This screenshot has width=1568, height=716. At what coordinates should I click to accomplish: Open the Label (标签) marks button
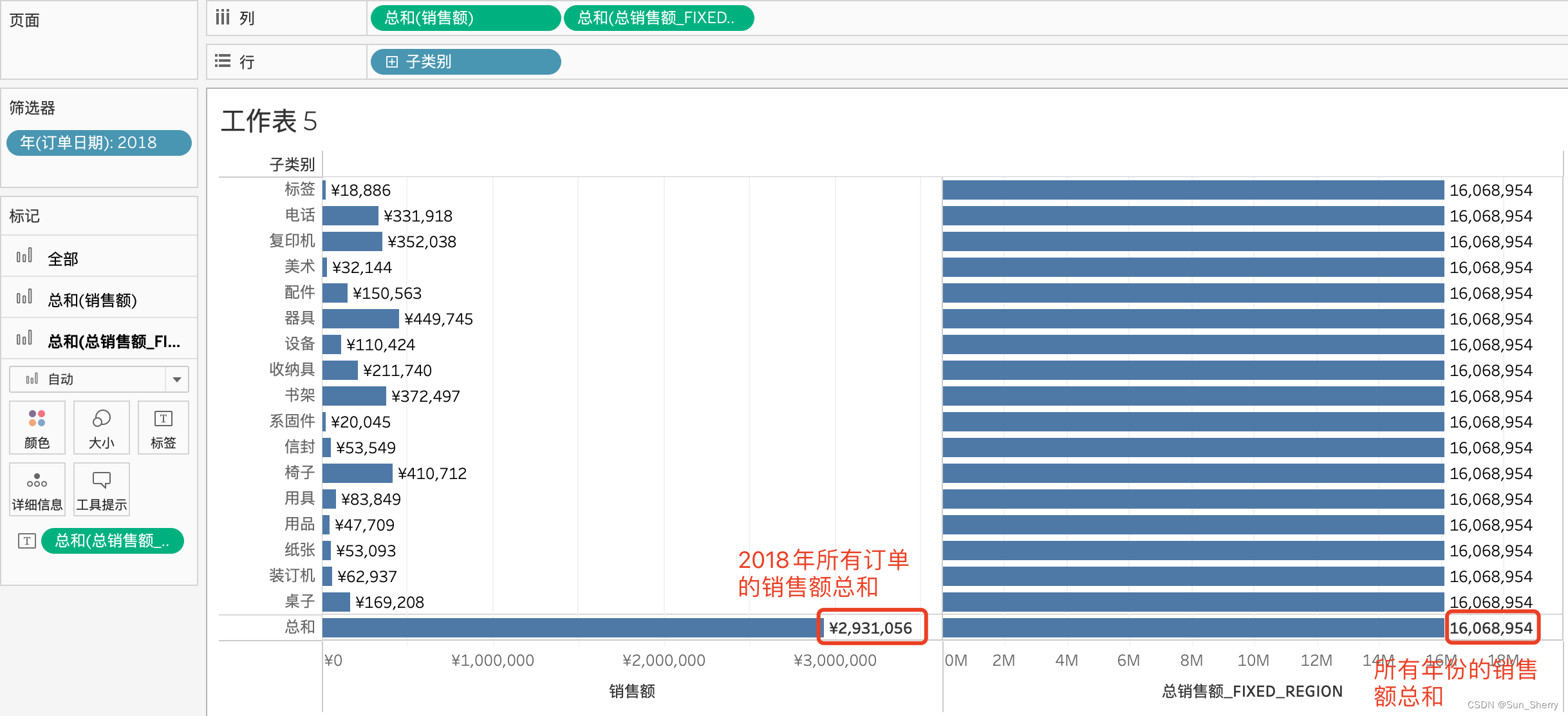163,428
